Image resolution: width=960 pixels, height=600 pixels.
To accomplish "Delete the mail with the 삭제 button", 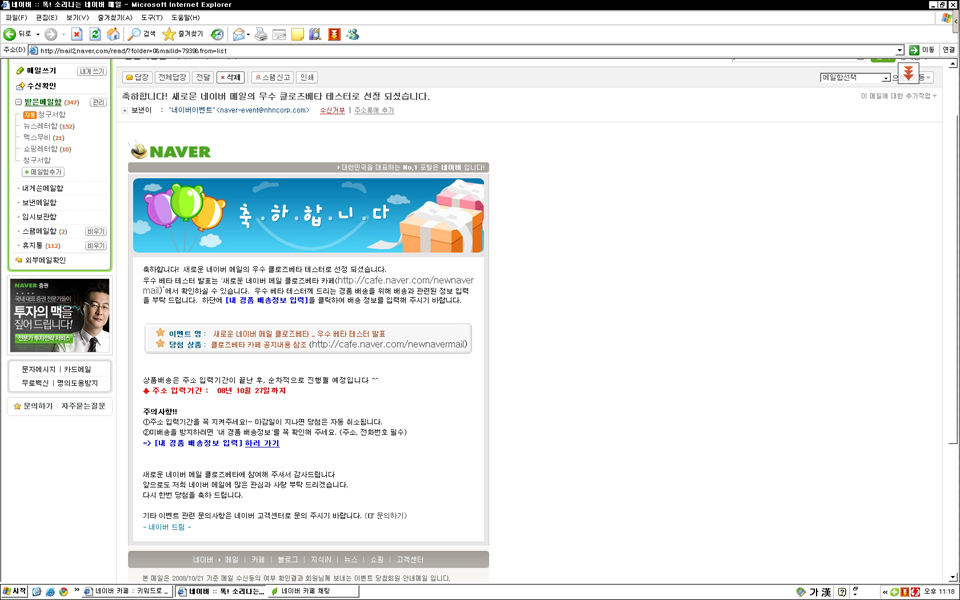I will pos(231,78).
